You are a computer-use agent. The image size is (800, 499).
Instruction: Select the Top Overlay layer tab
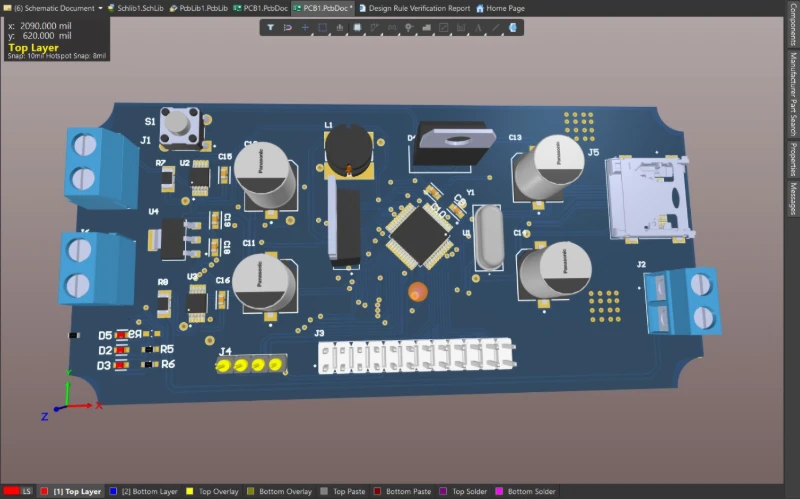218,491
